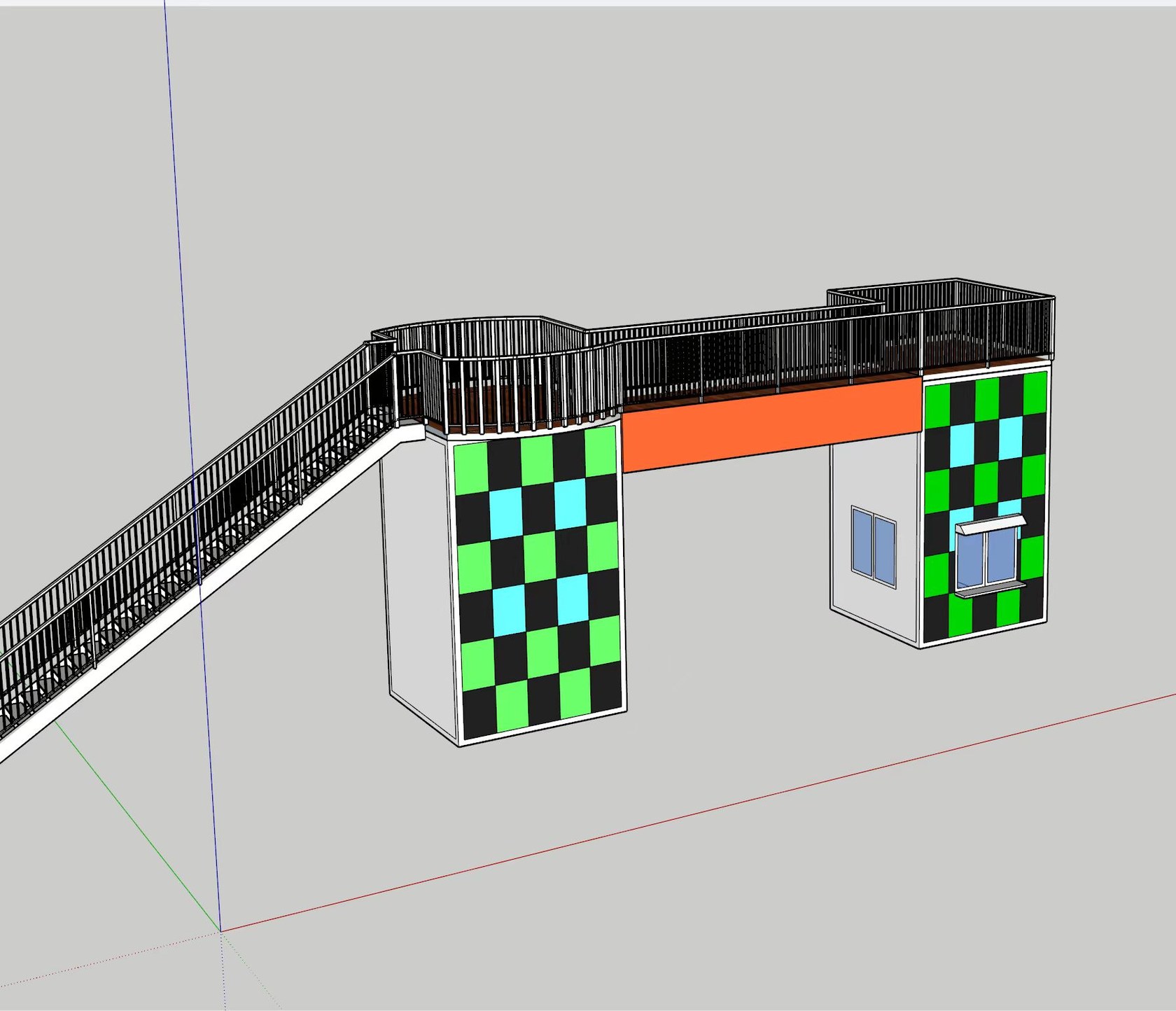Viewport: 1176px width, 1011px height.
Task: Select the orange bridge beam panel
Action: tap(771, 424)
